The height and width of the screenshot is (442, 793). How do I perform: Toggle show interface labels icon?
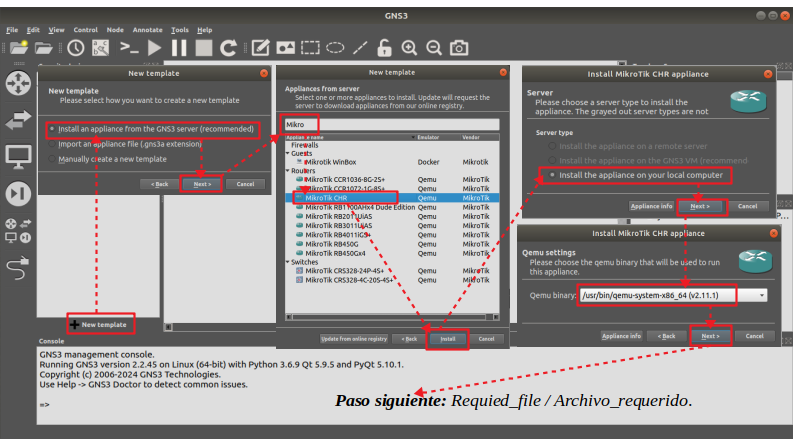coord(101,48)
